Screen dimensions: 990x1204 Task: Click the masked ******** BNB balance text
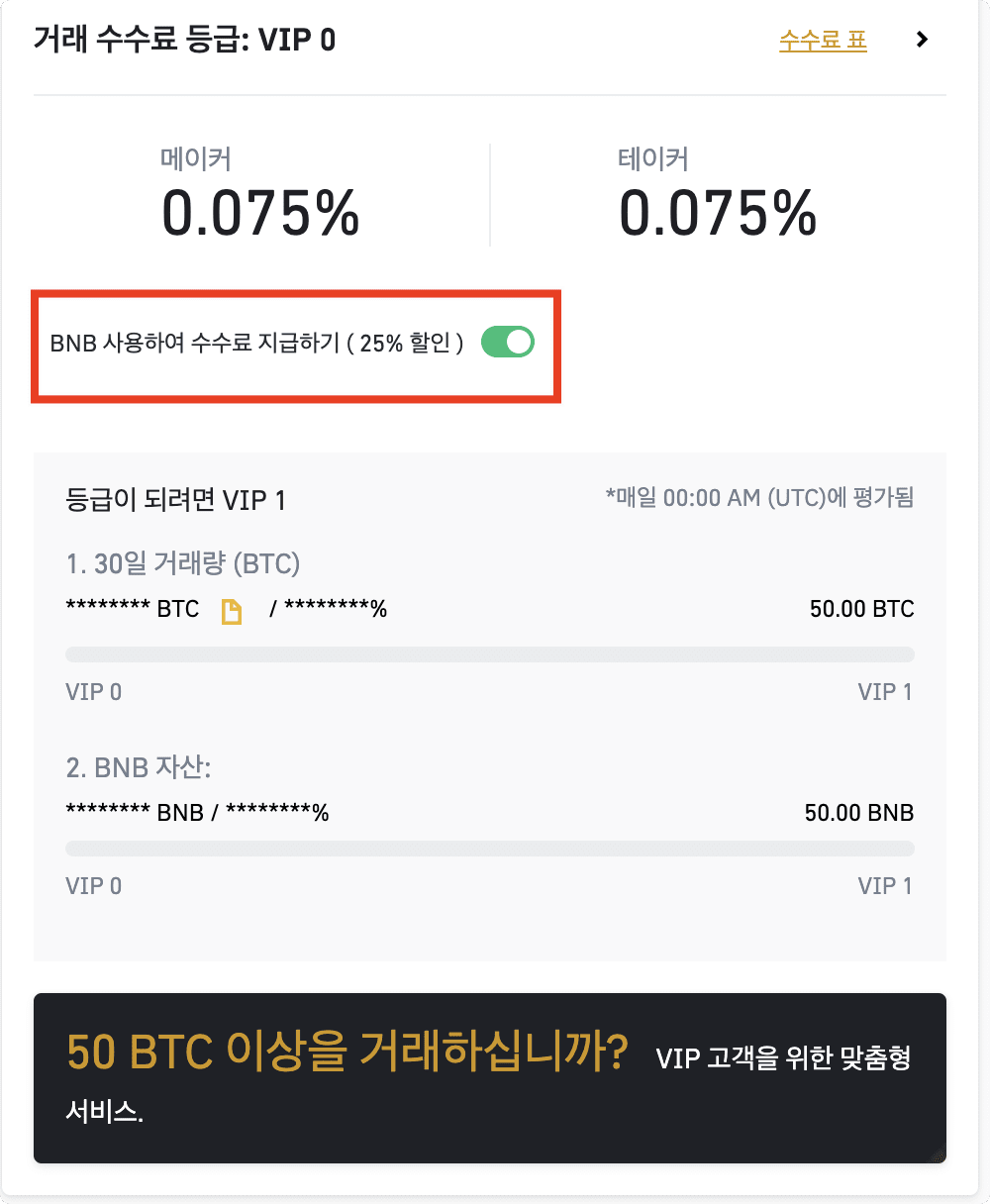134,814
